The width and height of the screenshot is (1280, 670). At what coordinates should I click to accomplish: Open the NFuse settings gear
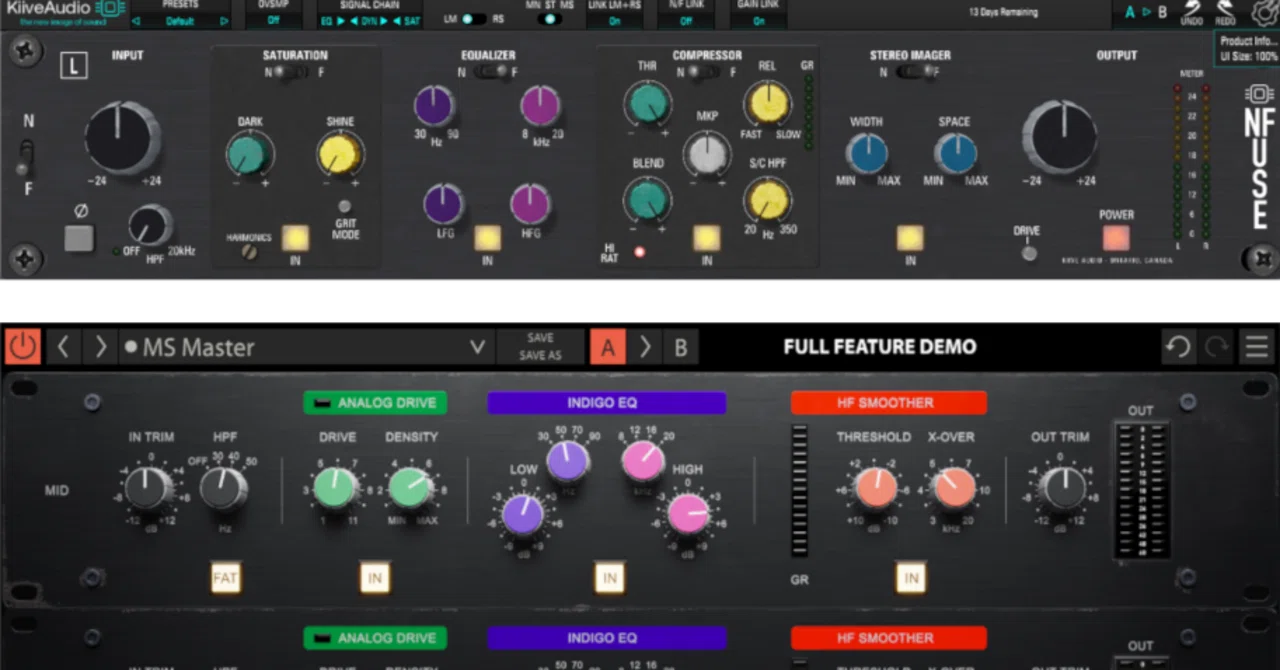coord(1265,12)
